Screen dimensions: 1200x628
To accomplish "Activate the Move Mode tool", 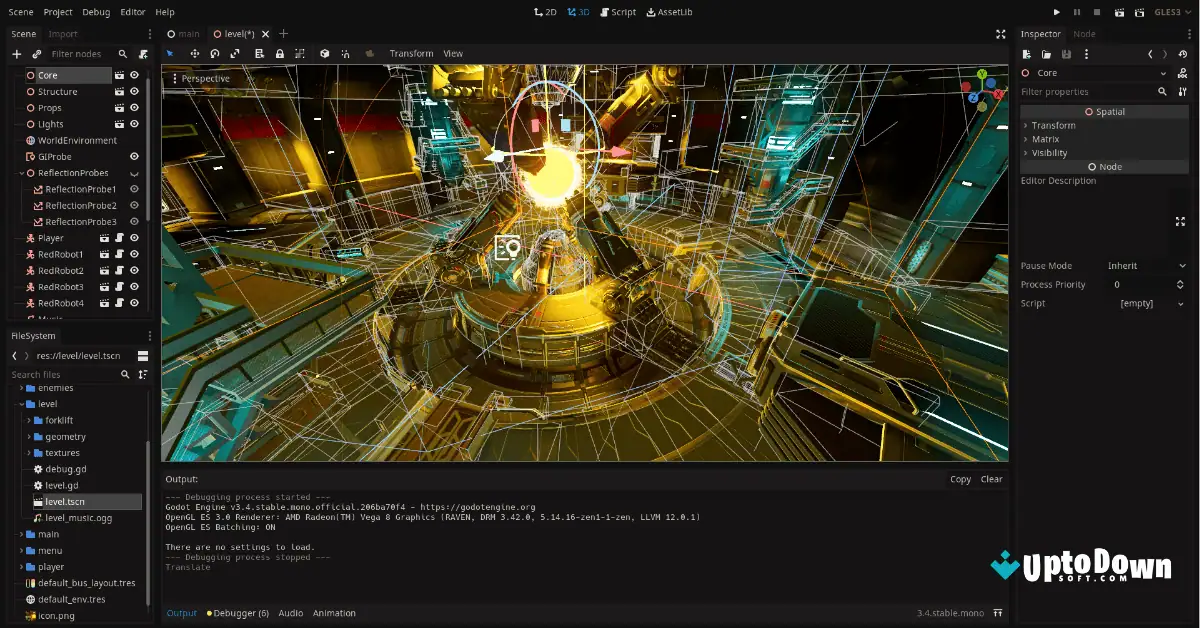I will (x=195, y=53).
